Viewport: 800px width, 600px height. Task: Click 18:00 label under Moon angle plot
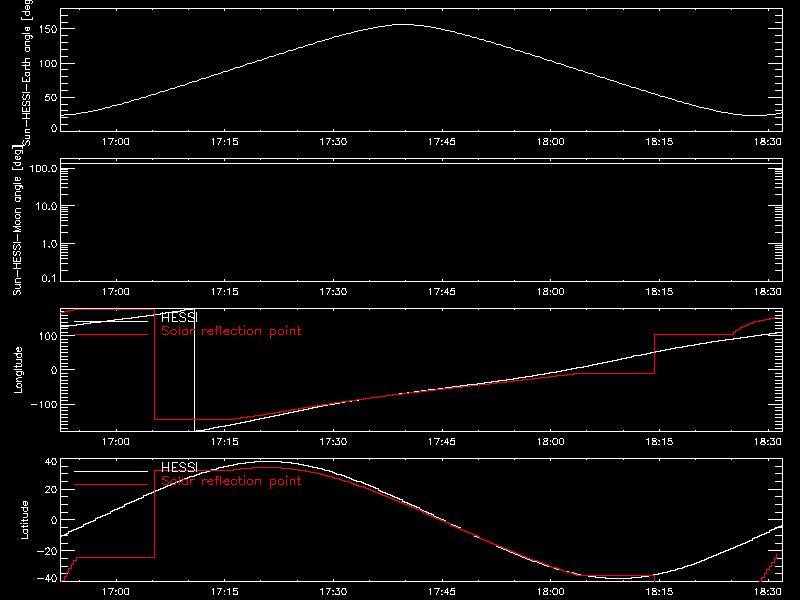coord(551,291)
